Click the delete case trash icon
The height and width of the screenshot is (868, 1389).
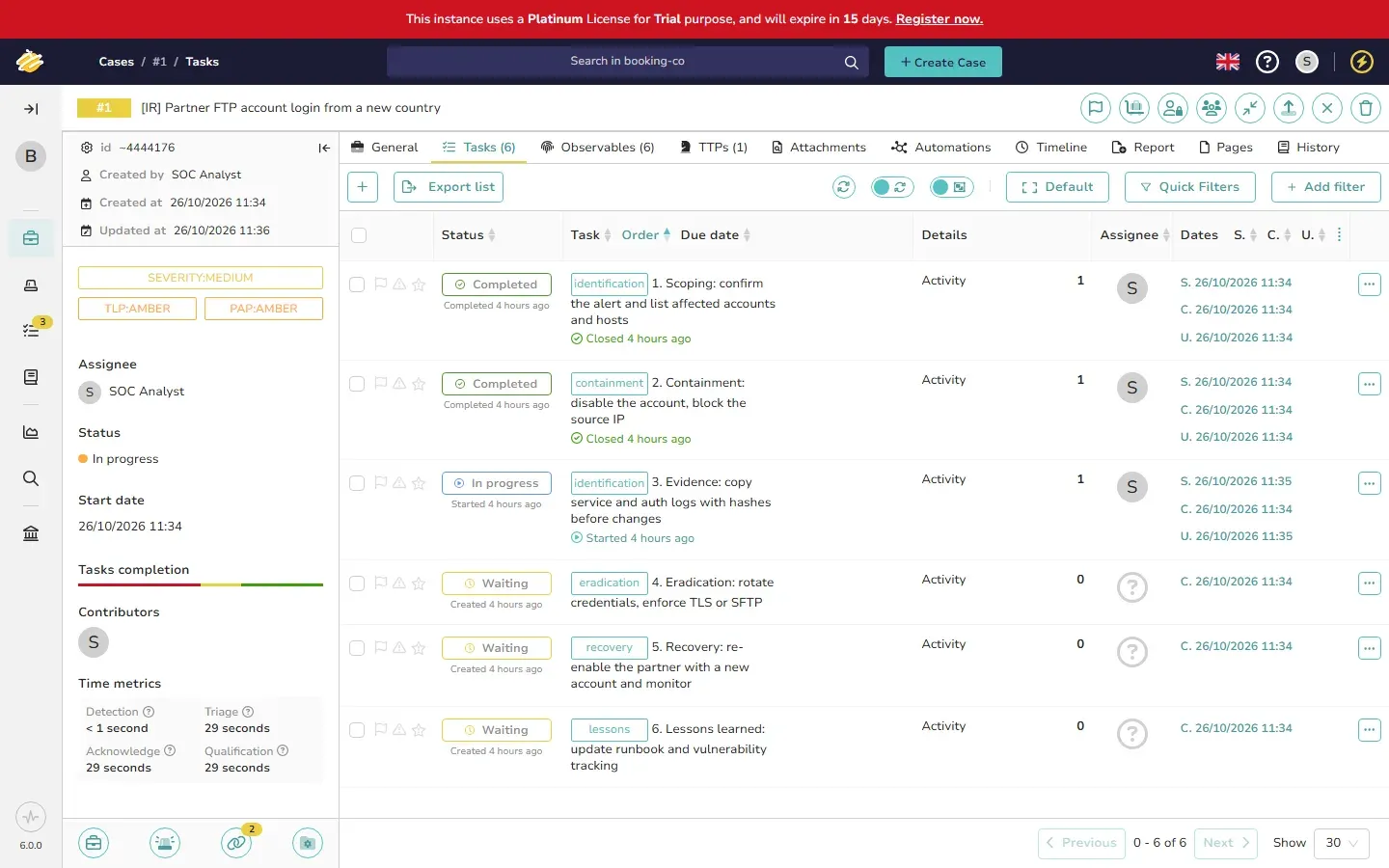[1365, 108]
